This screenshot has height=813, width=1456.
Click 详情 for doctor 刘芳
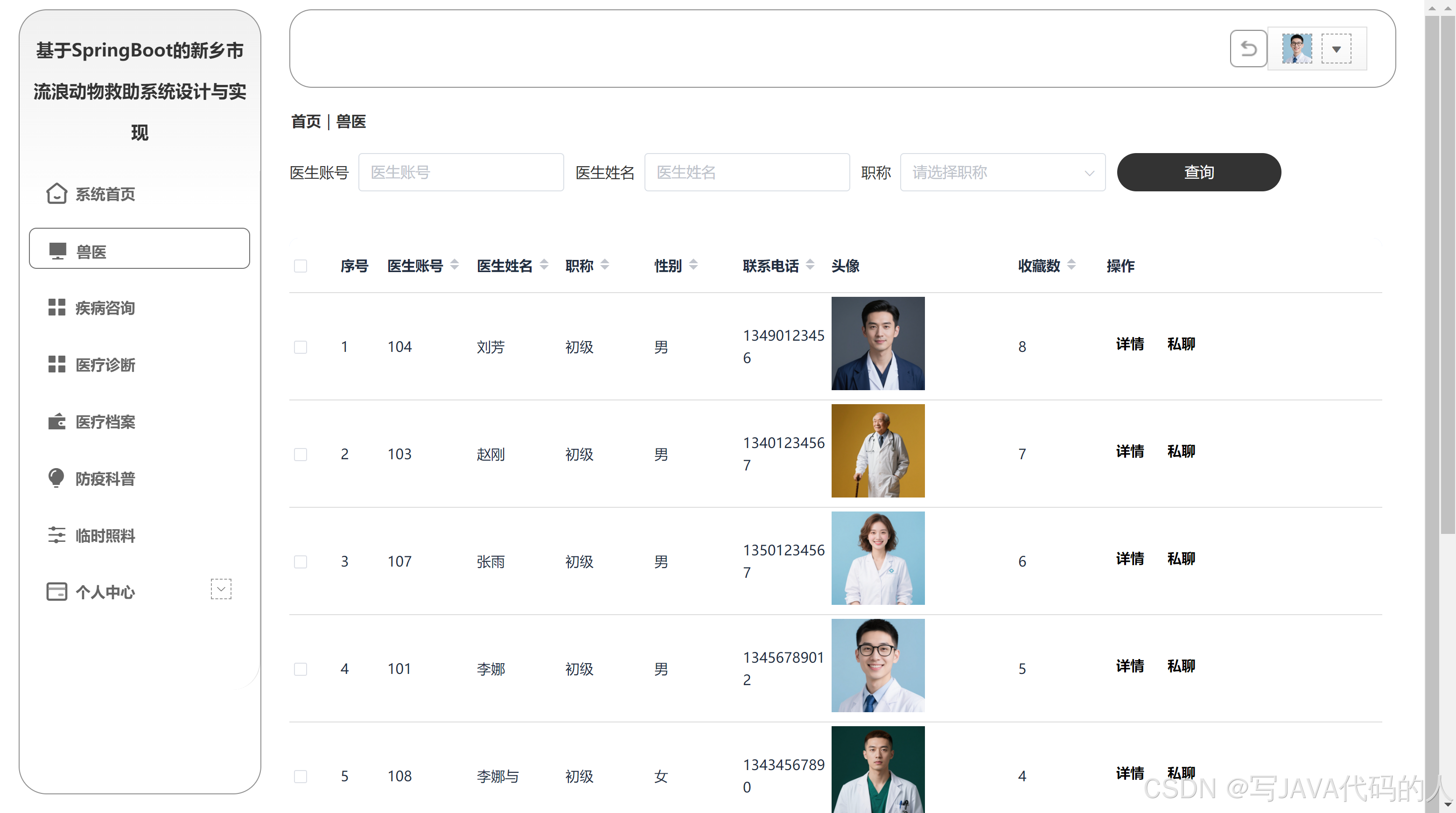point(1130,344)
